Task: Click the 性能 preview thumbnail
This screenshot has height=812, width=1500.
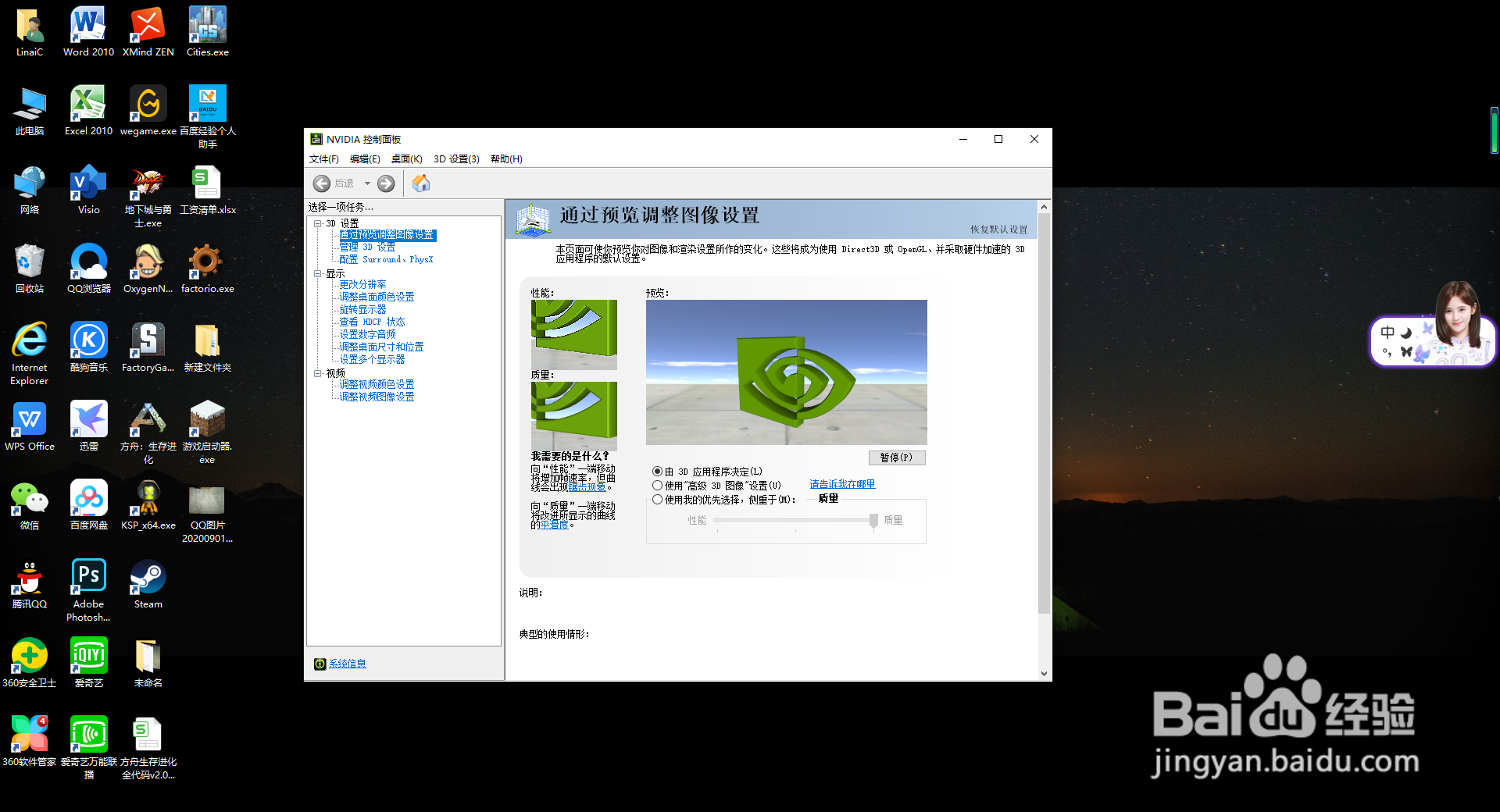Action: click(574, 335)
